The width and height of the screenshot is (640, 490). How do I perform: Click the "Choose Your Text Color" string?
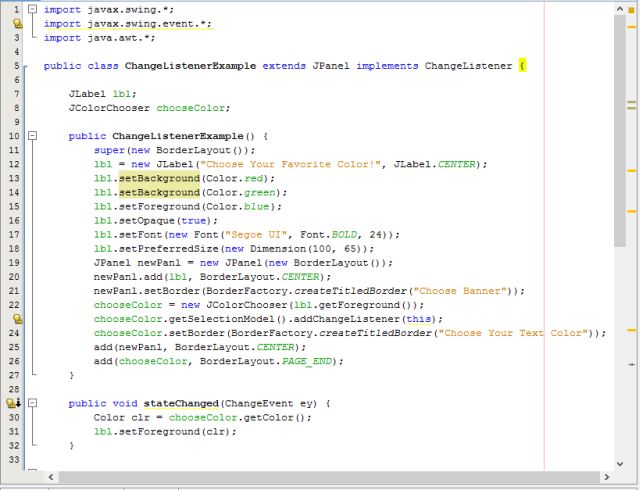coord(513,333)
